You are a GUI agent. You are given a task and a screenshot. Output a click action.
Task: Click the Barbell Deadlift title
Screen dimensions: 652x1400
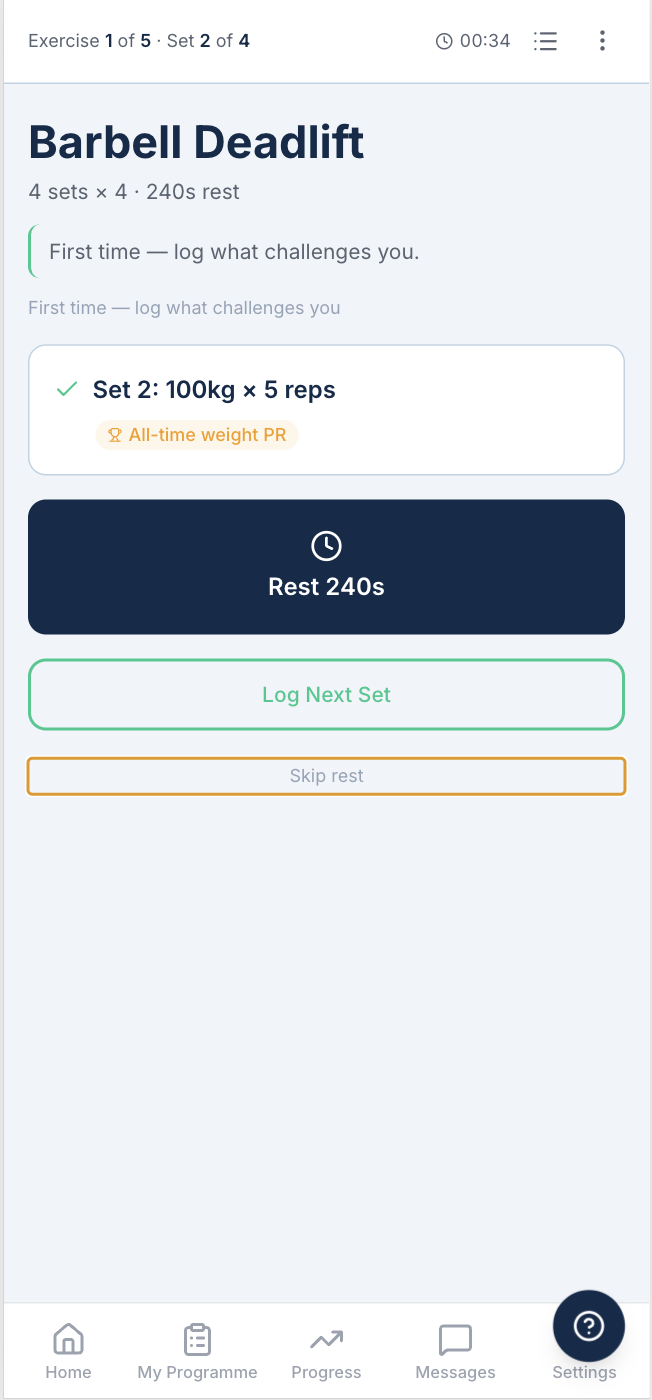pyautogui.click(x=196, y=142)
